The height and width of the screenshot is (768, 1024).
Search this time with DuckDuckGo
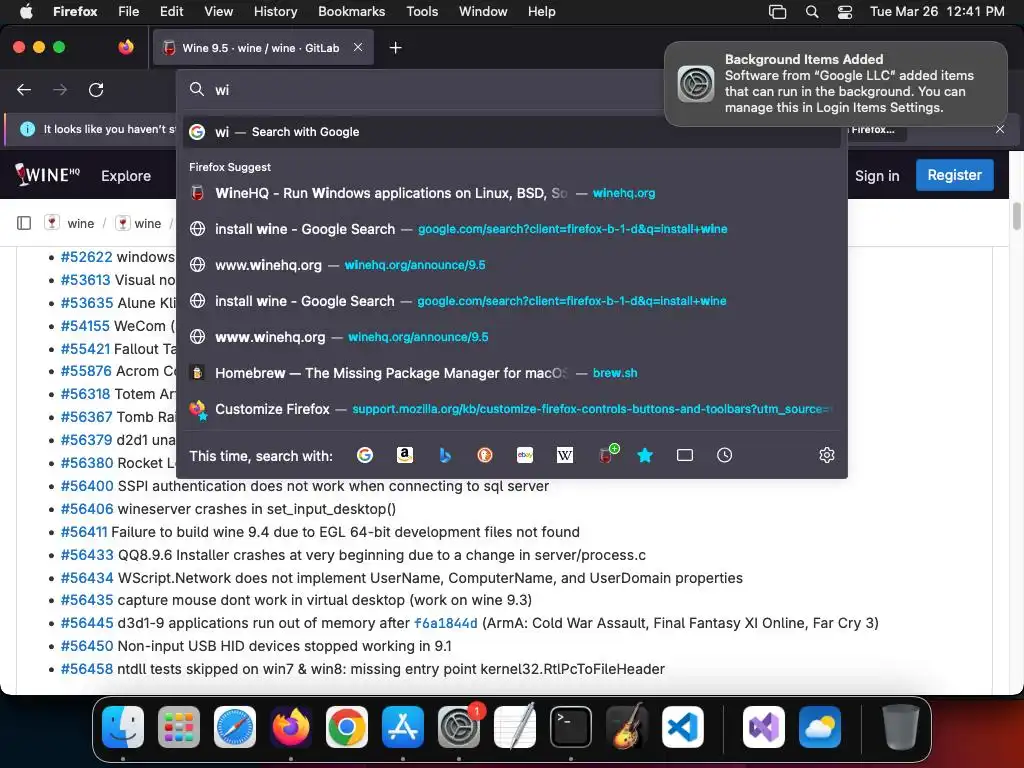click(485, 455)
